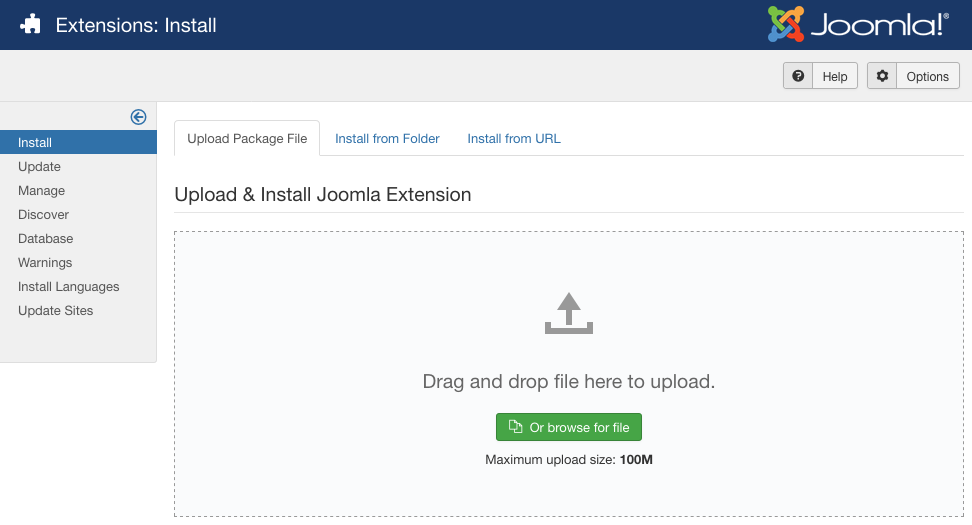Viewport: 972px width, 525px height.
Task: Open Update in the sidebar
Action: tap(39, 166)
